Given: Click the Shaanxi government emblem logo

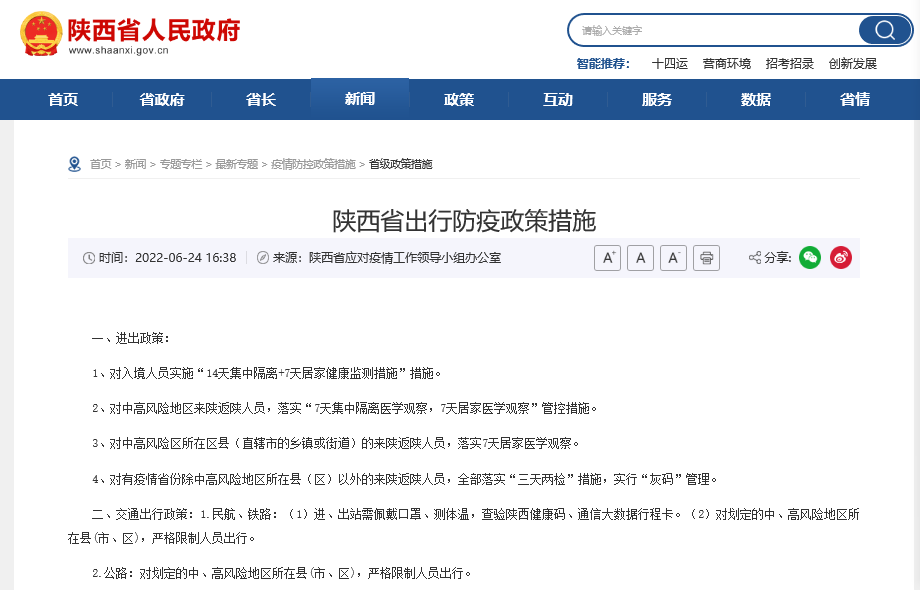Looking at the screenshot, I should point(40,34).
